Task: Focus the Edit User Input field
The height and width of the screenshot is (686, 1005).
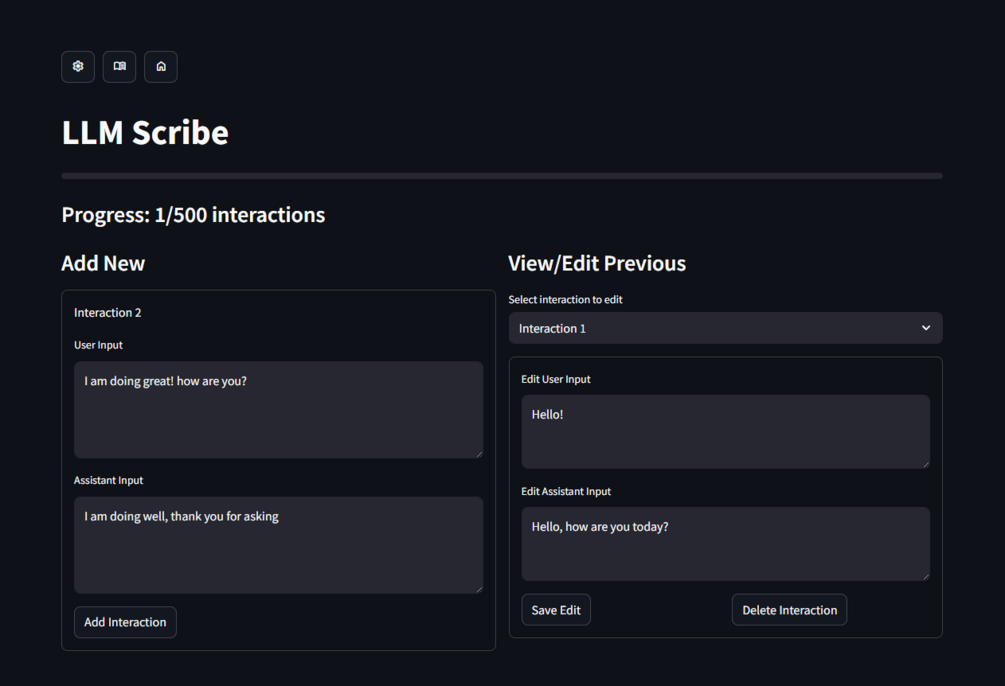Action: (725, 431)
